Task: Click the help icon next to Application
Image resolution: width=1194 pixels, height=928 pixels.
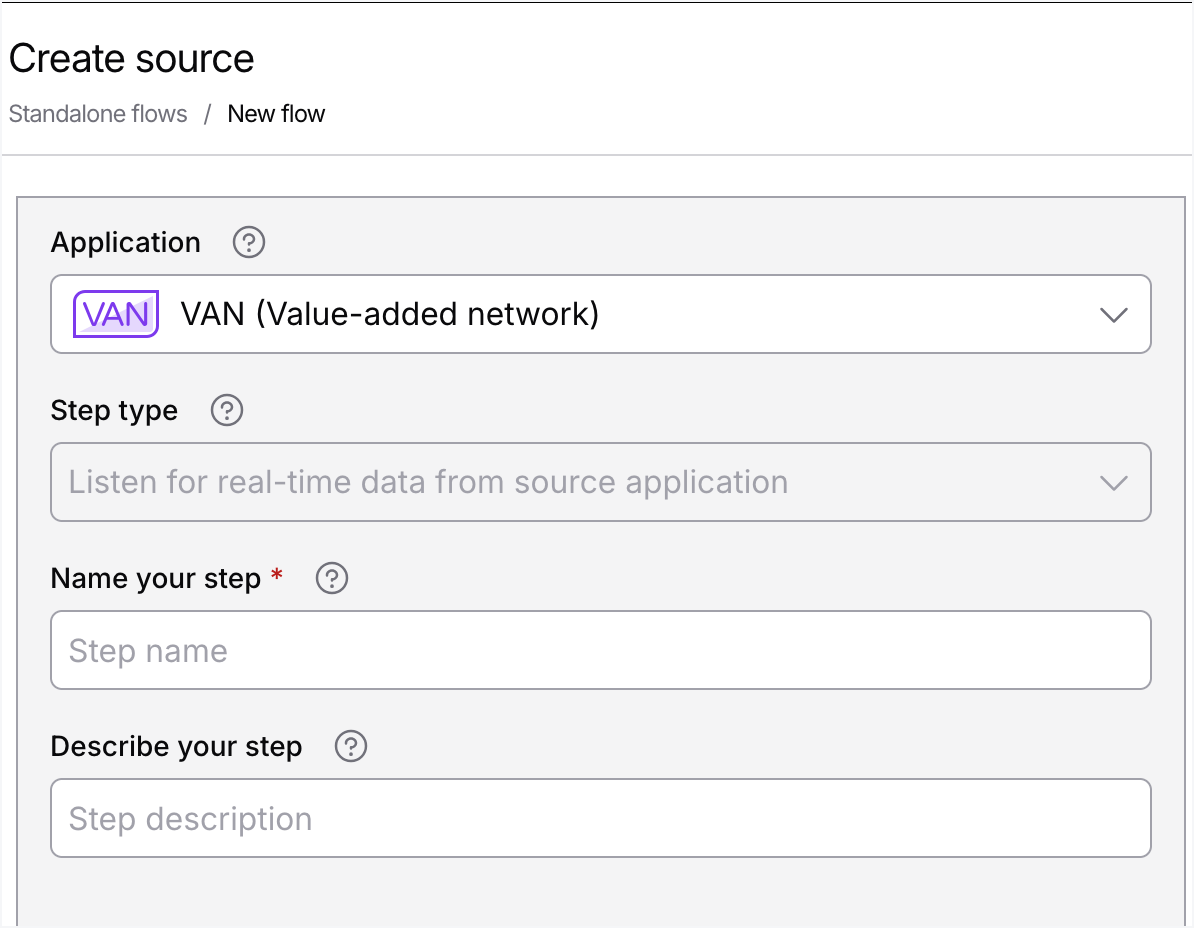Action: [x=249, y=243]
